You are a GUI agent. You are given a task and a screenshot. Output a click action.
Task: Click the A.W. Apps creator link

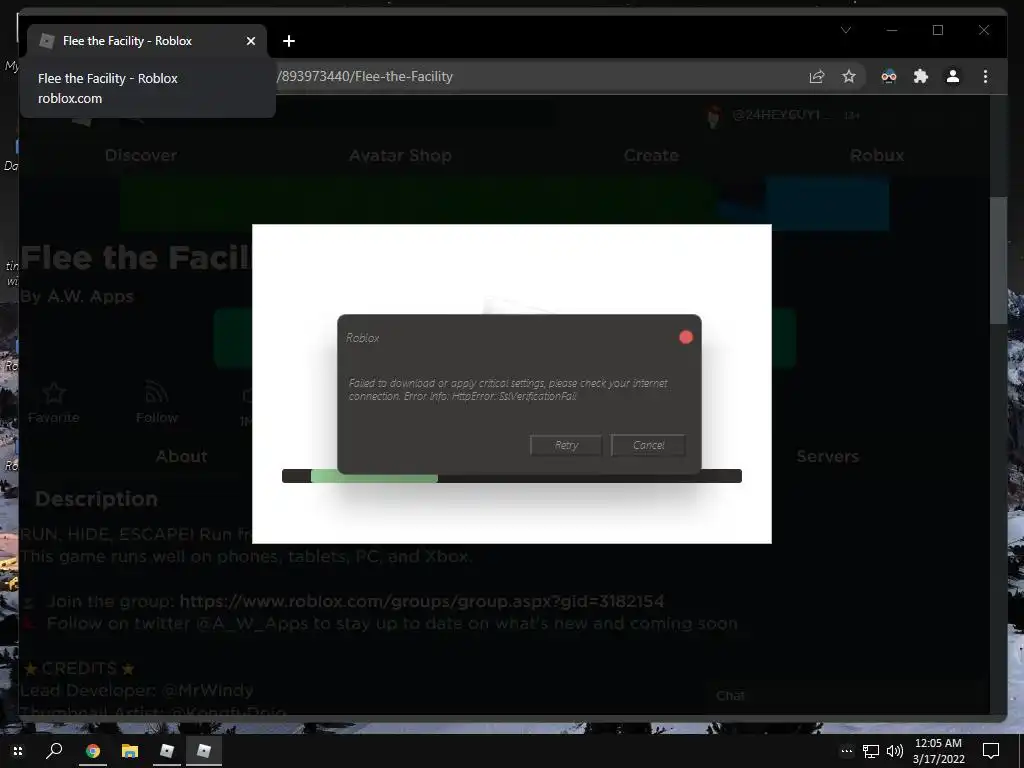pos(90,296)
